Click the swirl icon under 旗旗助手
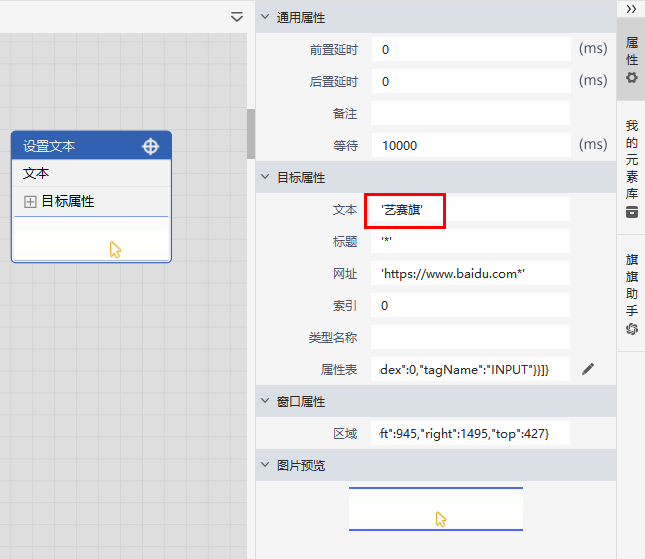 (x=631, y=329)
